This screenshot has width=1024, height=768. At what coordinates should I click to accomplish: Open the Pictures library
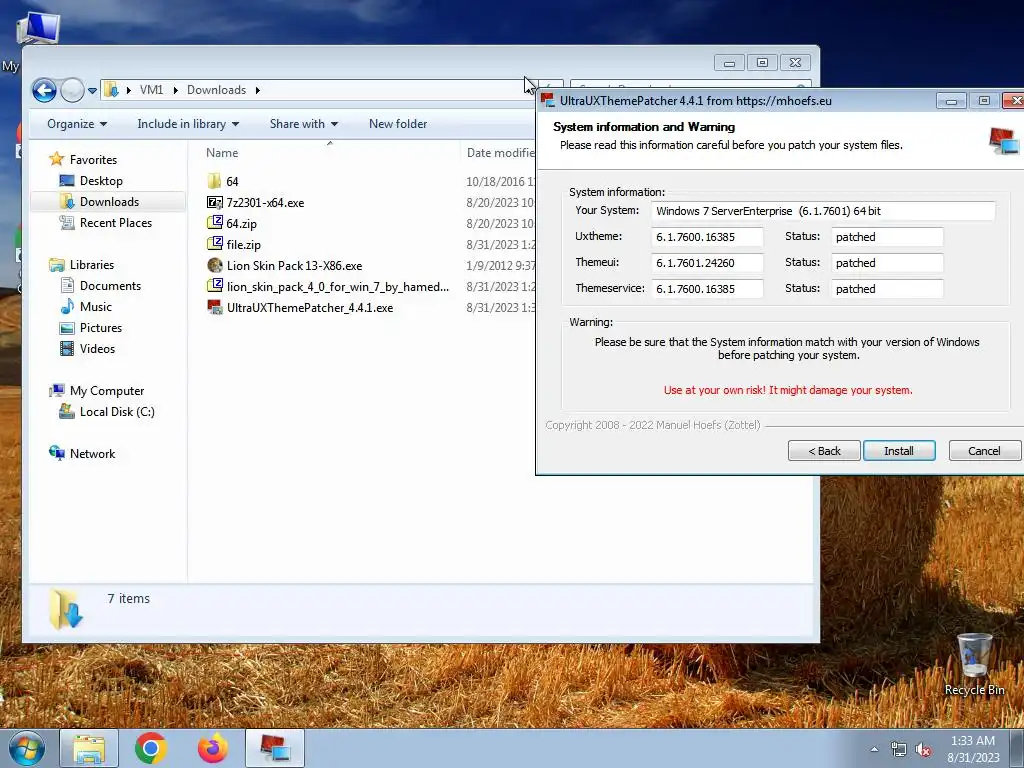101,328
